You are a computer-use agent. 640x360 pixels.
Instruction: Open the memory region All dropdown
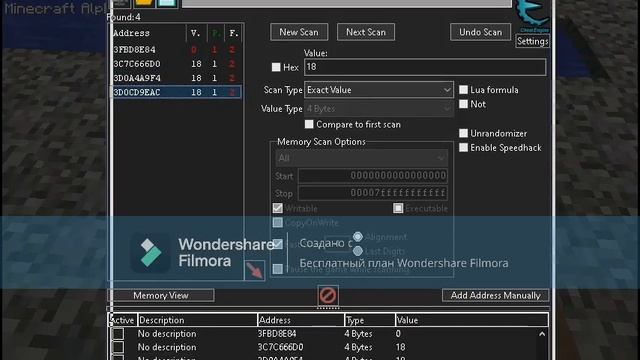(361, 158)
